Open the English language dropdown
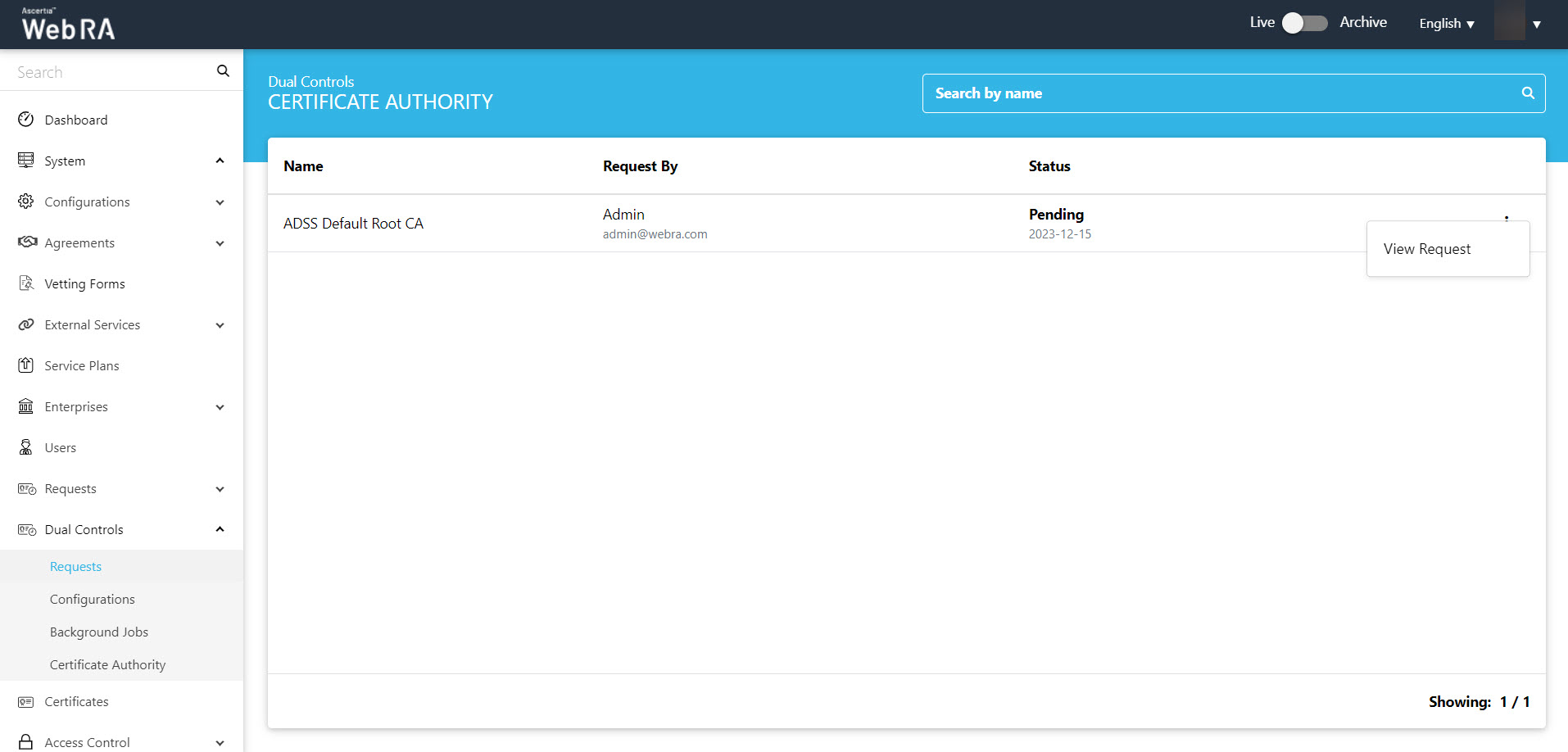The width and height of the screenshot is (1568, 752). (1447, 24)
